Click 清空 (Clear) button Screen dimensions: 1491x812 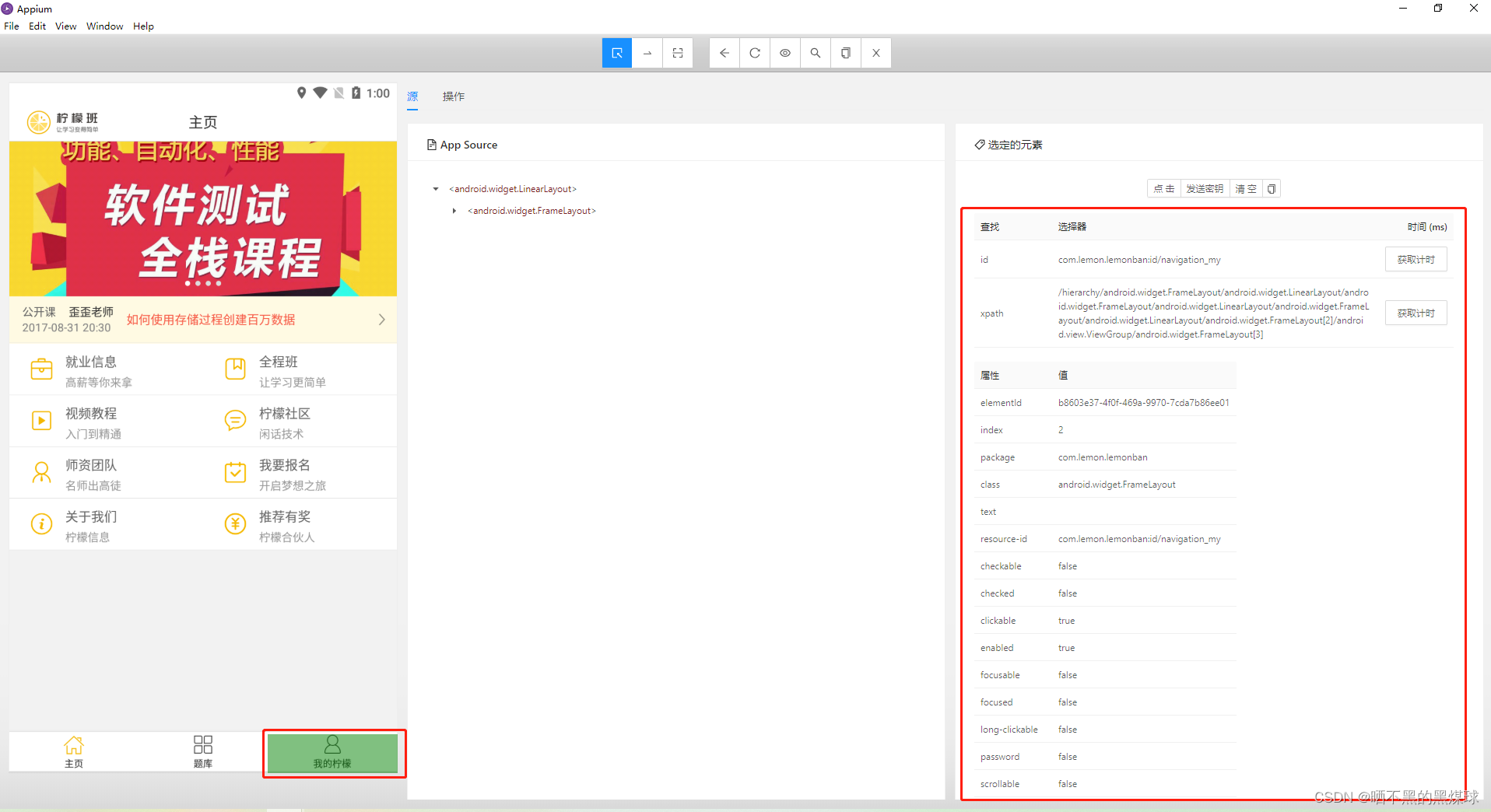click(1246, 189)
